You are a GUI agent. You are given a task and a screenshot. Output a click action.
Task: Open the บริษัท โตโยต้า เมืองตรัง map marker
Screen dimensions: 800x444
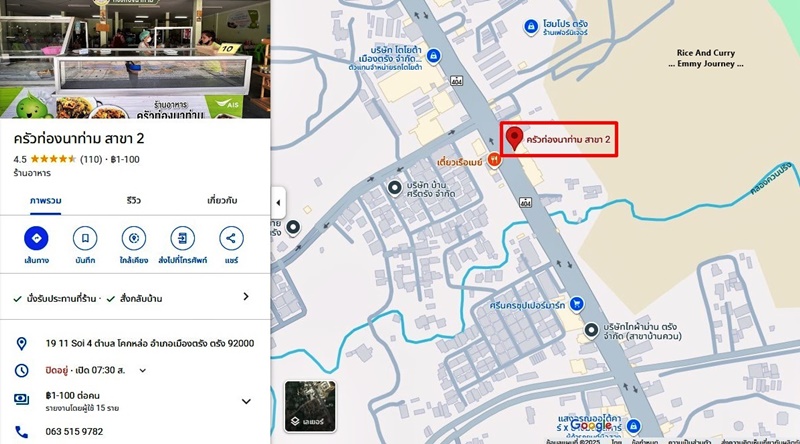pos(433,55)
